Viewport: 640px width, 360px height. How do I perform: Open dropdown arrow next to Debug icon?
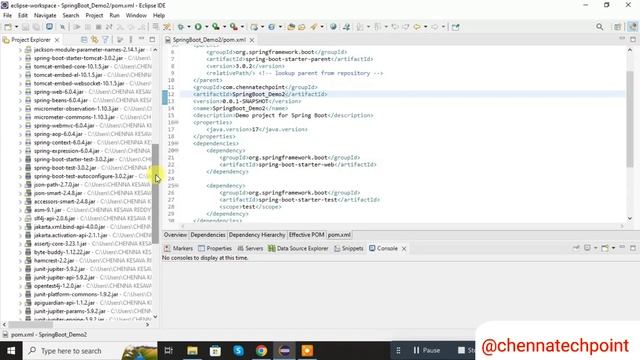189,27
